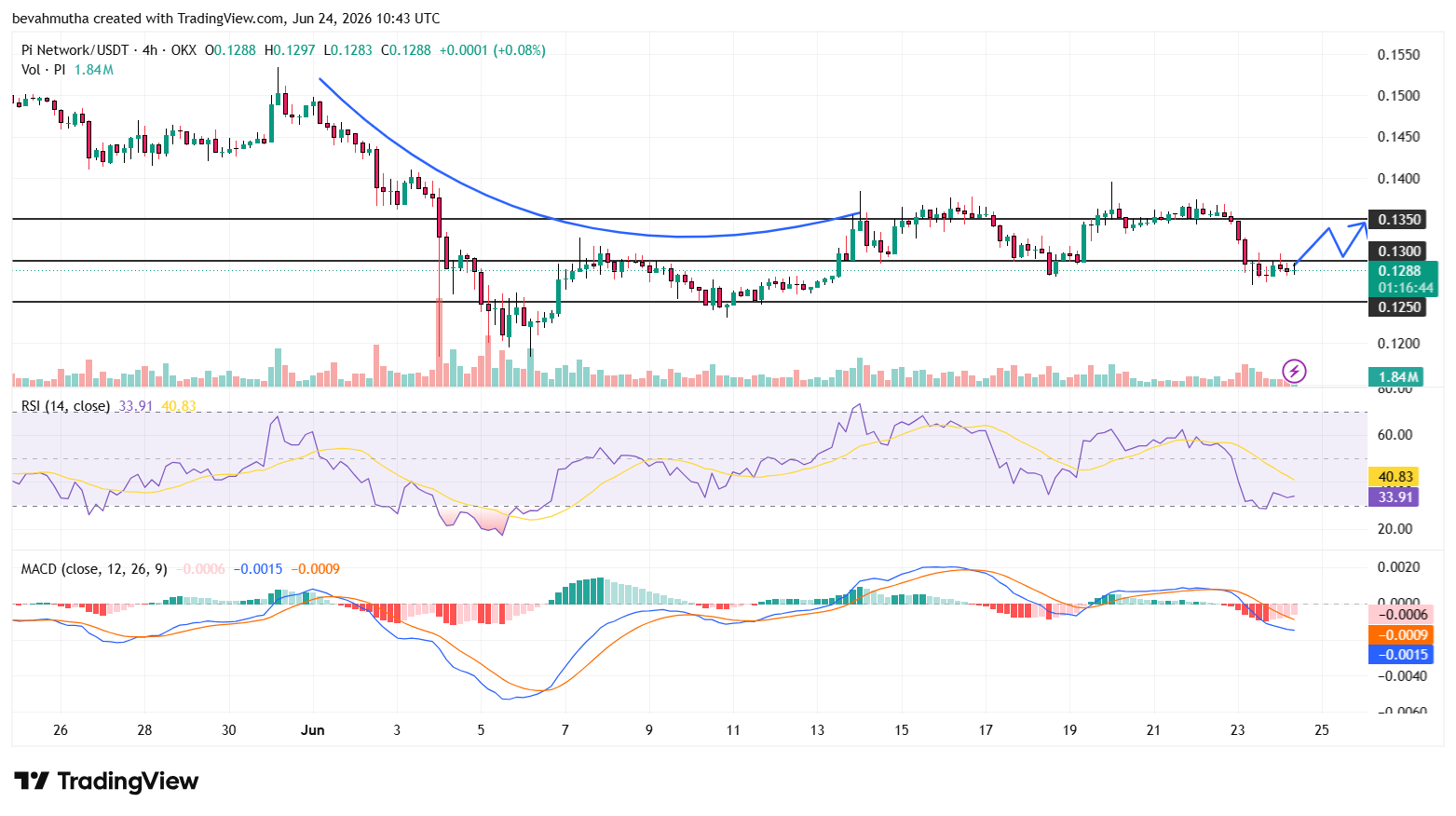Image resolution: width=1456 pixels, height=816 pixels.
Task: Click the orange '-0.0009' MACD axis label
Action: pyautogui.click(x=1402, y=635)
